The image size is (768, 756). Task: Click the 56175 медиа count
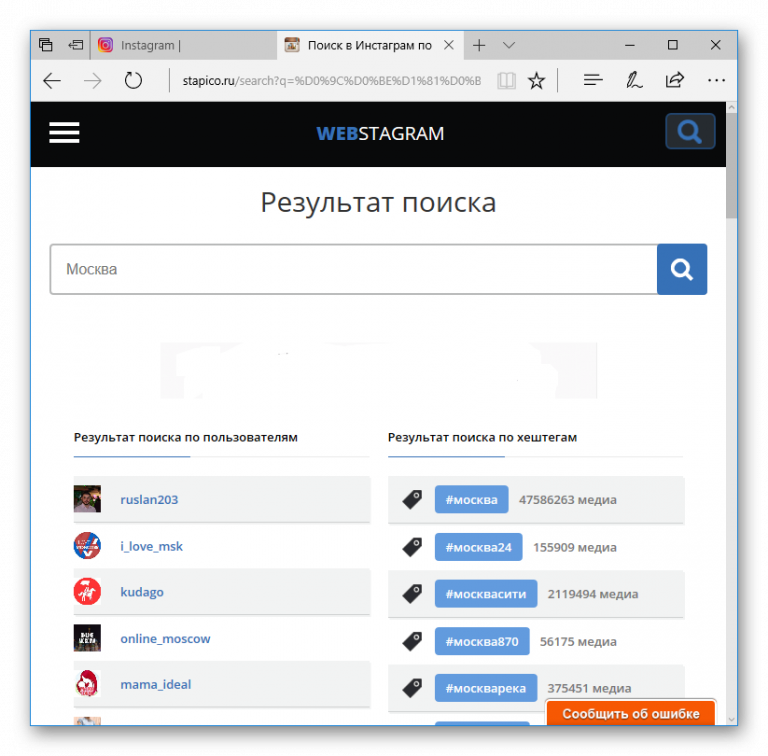(x=578, y=641)
